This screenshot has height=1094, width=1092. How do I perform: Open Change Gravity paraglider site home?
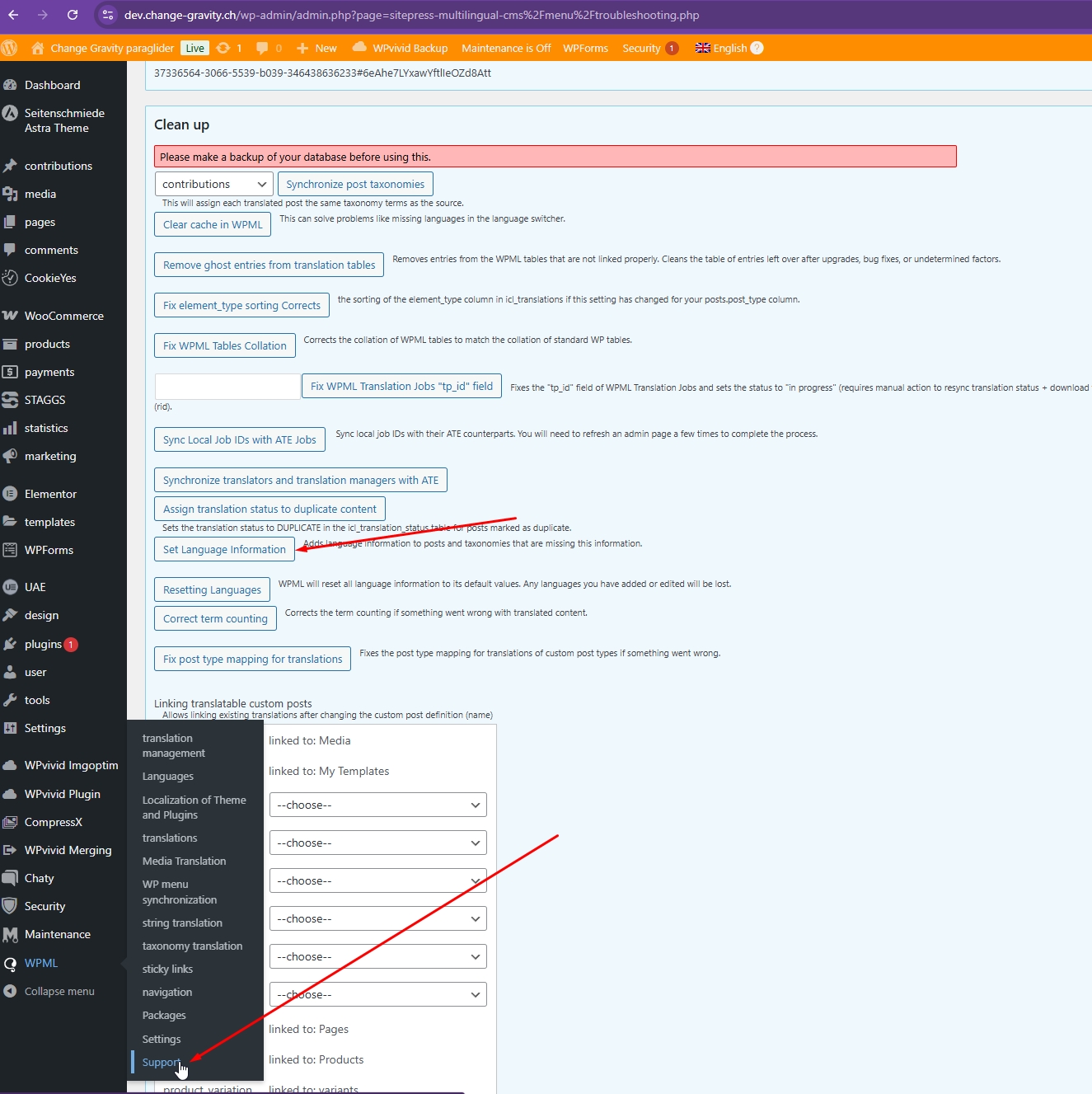point(103,48)
